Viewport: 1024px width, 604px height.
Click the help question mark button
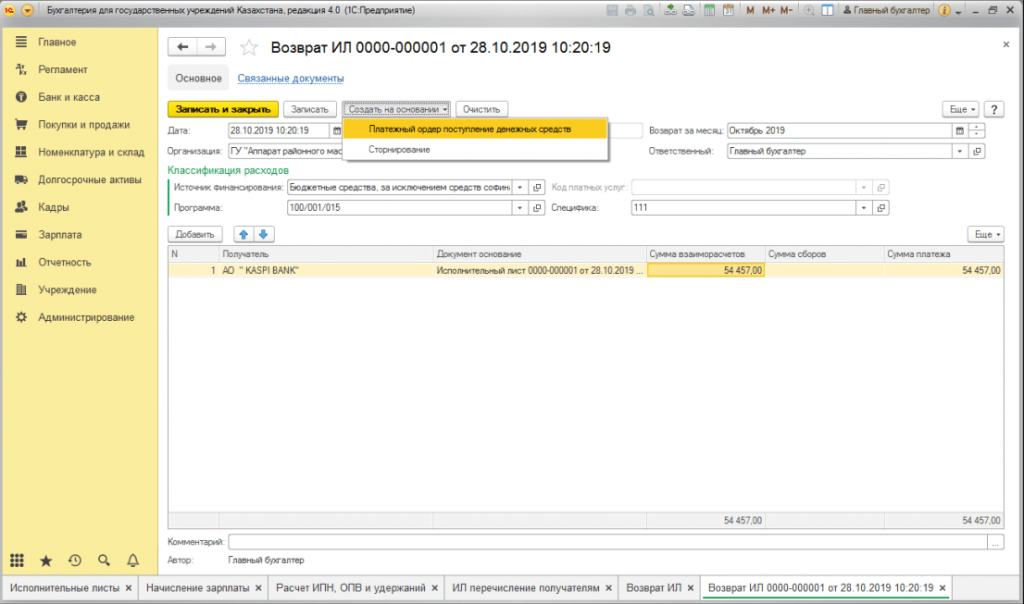(x=994, y=109)
